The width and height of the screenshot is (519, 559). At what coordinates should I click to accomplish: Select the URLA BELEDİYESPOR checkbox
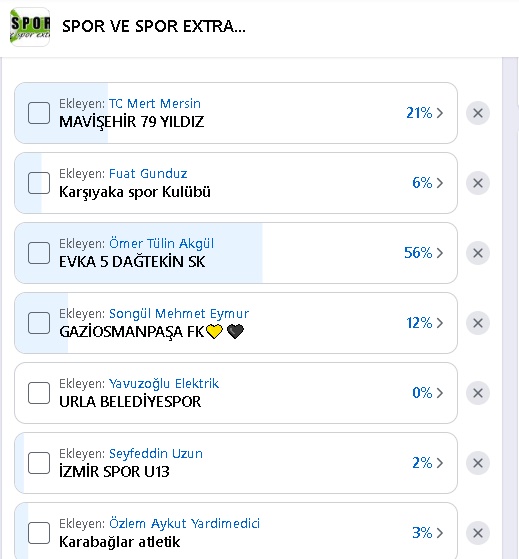[39, 393]
